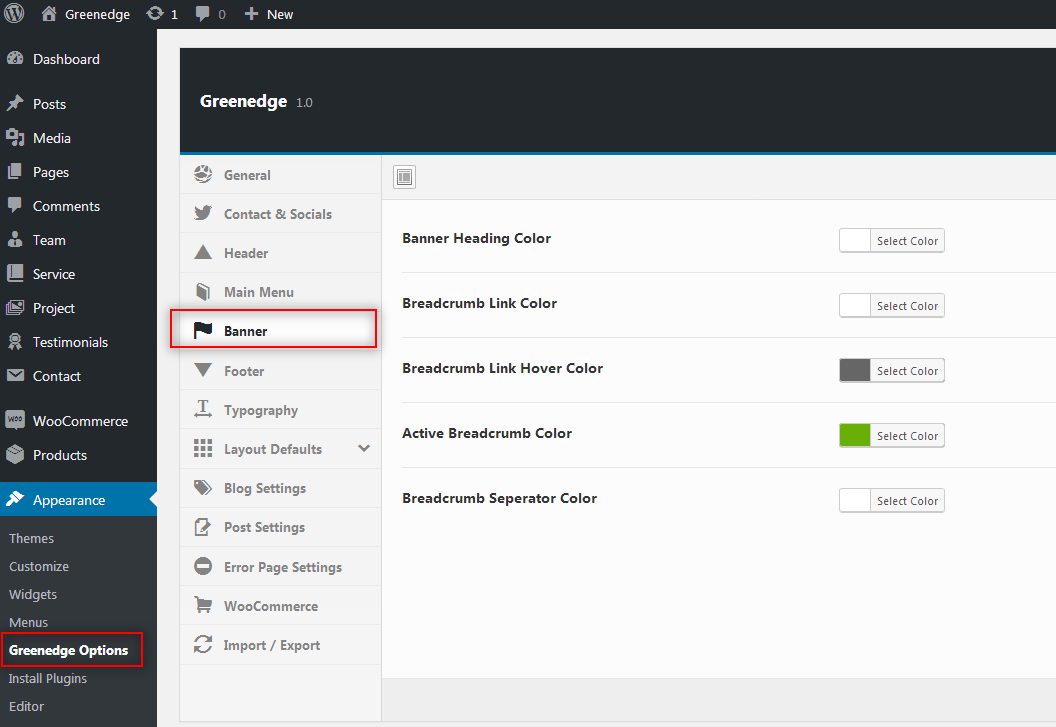Screen dimensions: 1056x727
Task: Click the WooCommerce woo icon in sidebar
Action: [15, 420]
